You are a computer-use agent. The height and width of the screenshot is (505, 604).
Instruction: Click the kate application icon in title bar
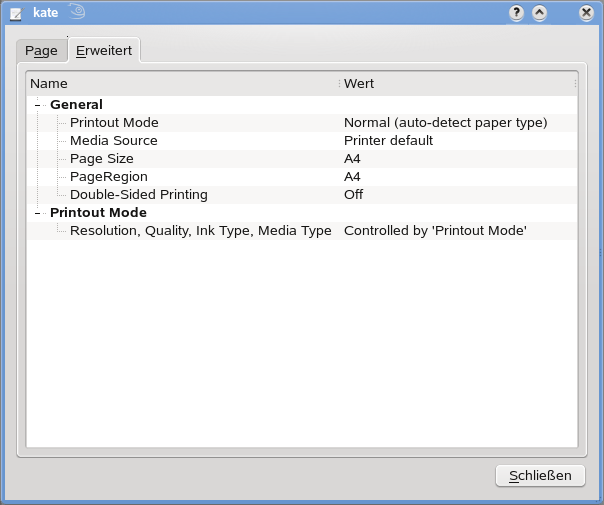tap(17, 14)
